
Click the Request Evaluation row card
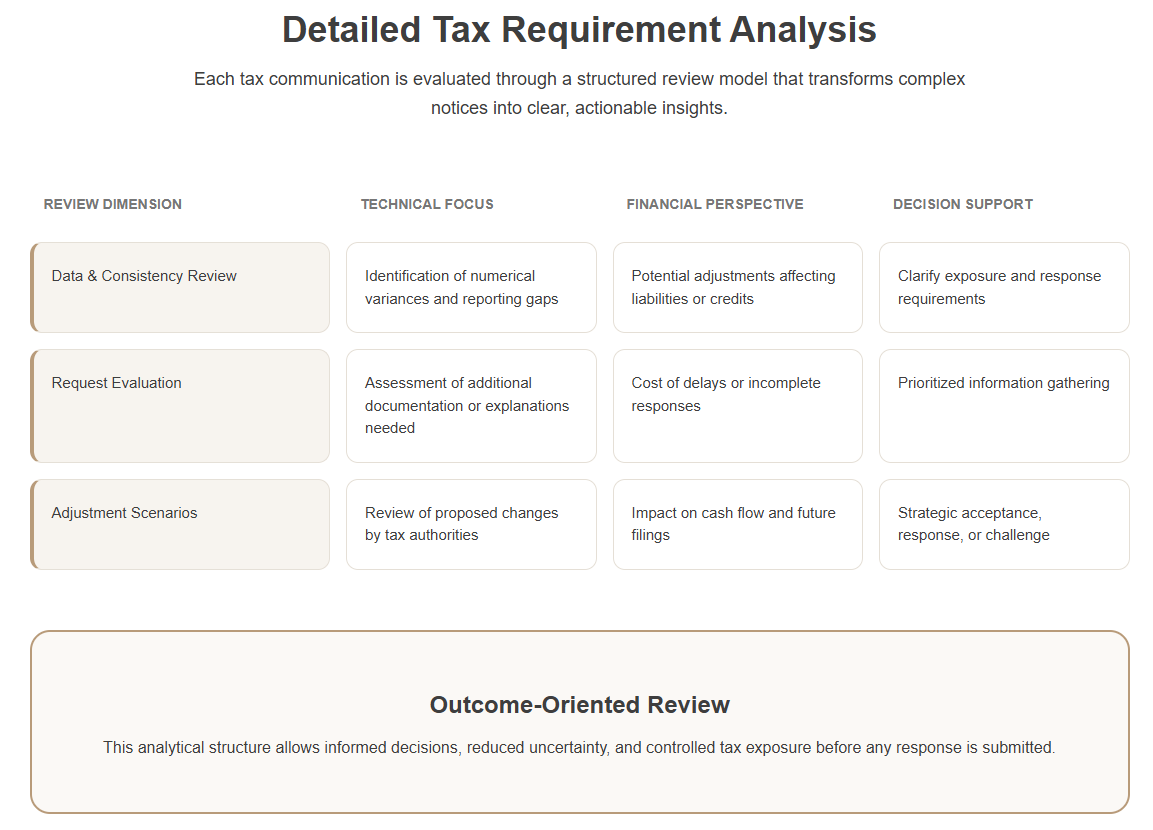click(180, 405)
